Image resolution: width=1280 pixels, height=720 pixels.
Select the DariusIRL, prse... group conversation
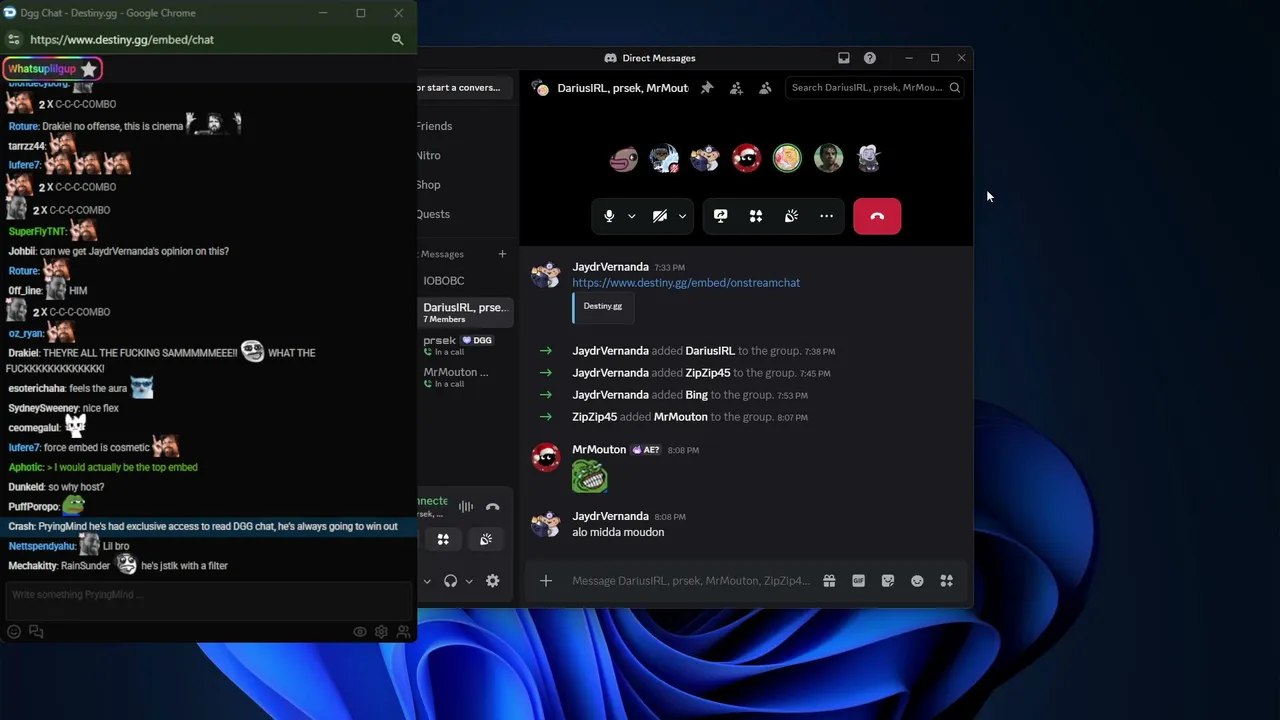pyautogui.click(x=465, y=312)
